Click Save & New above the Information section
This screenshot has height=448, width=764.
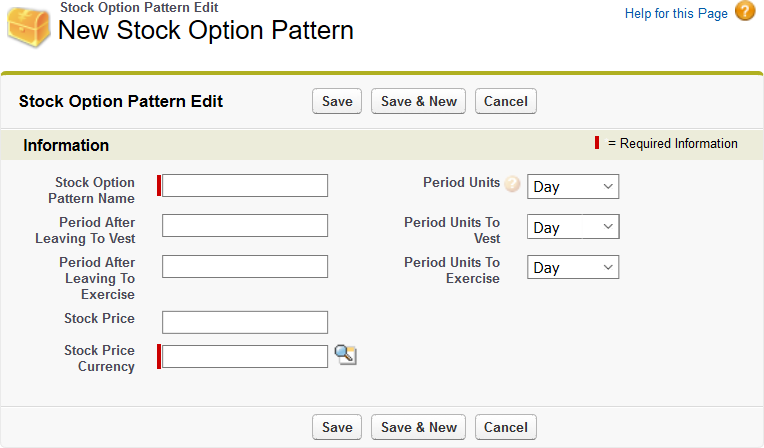pyautogui.click(x=418, y=101)
